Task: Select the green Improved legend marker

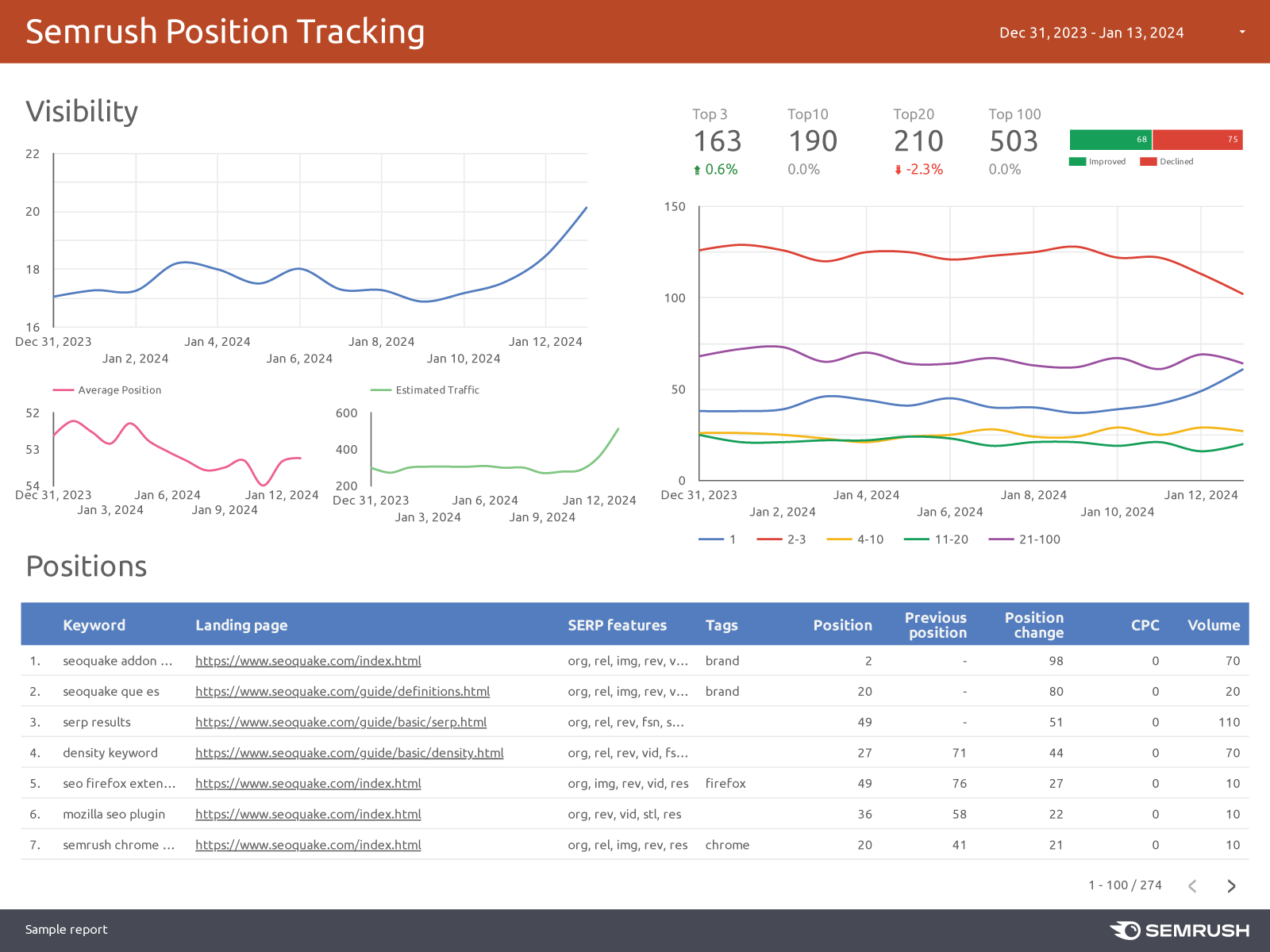Action: [1079, 161]
